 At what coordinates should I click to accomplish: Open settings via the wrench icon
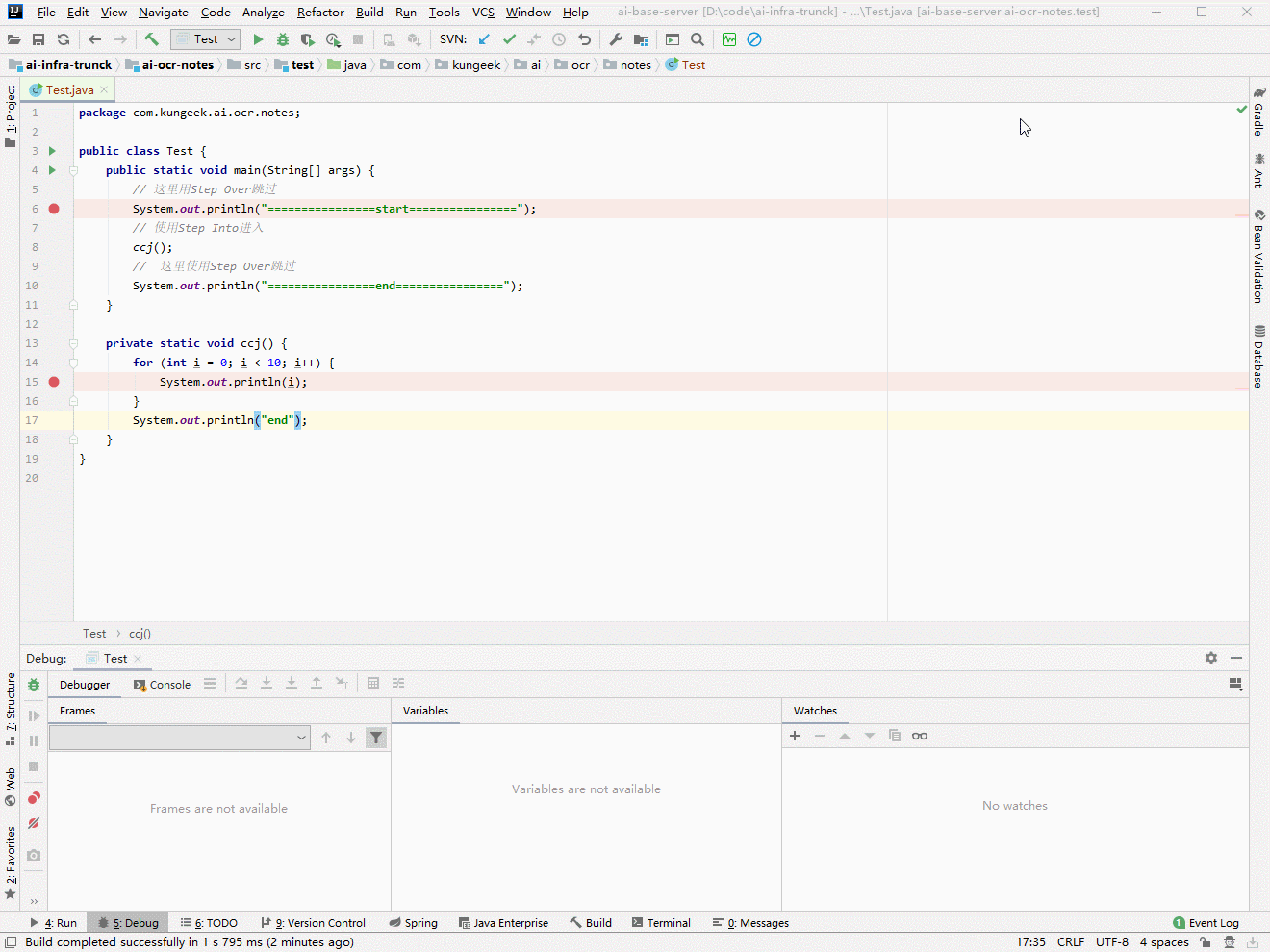coord(616,39)
